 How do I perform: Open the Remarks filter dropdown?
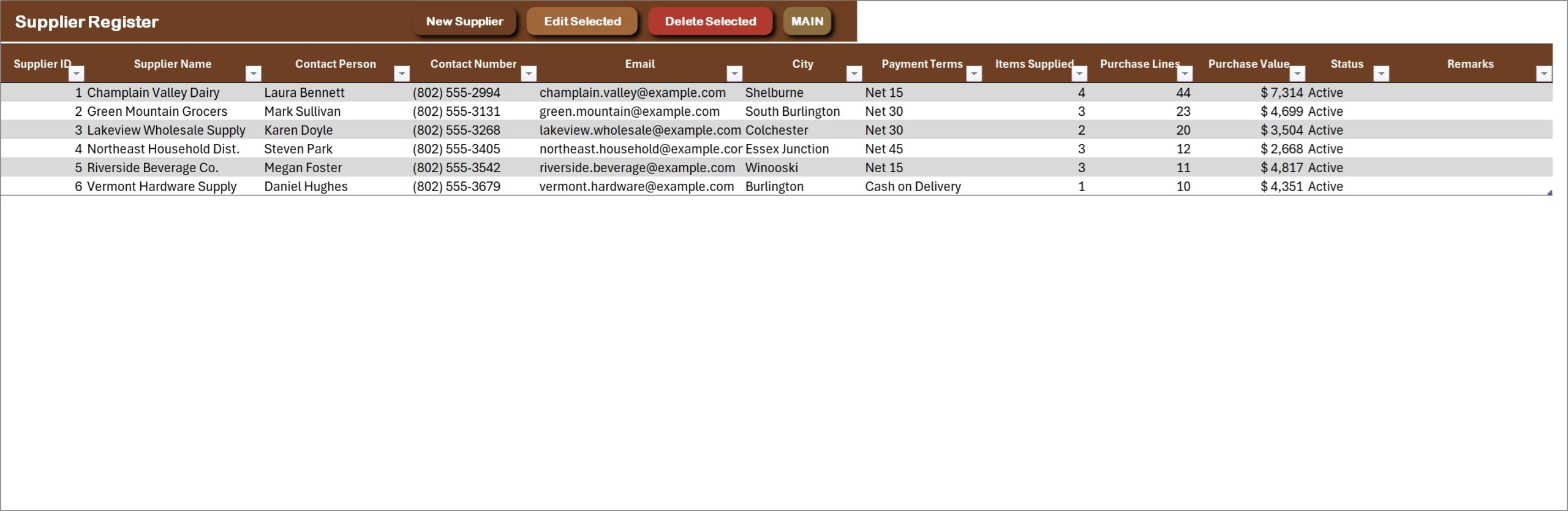1544,74
